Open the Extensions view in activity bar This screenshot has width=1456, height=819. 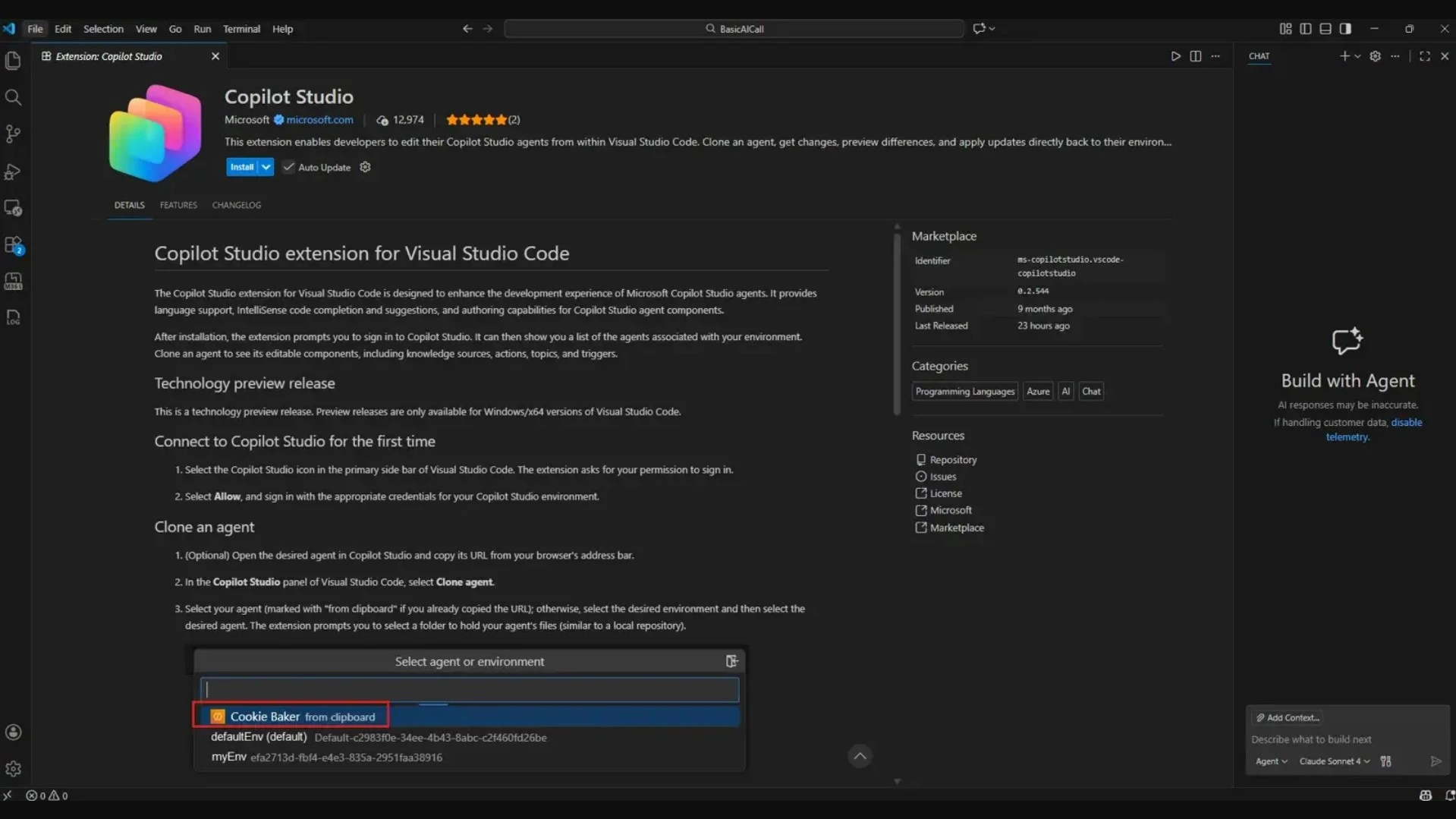point(13,245)
